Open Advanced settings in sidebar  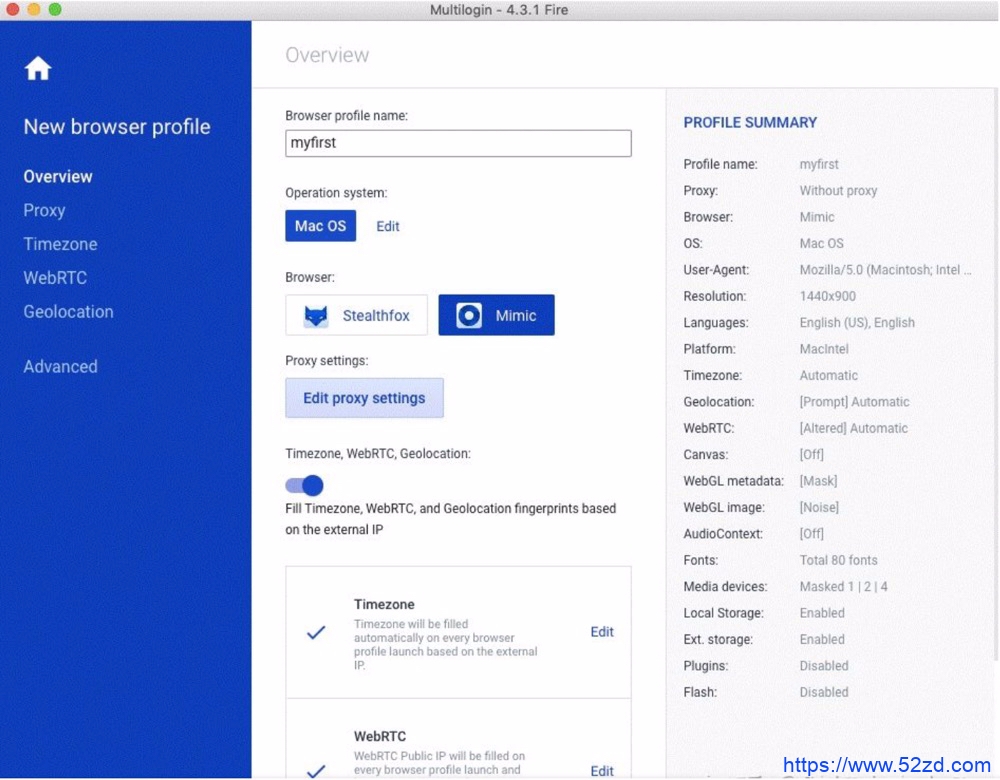click(x=61, y=367)
